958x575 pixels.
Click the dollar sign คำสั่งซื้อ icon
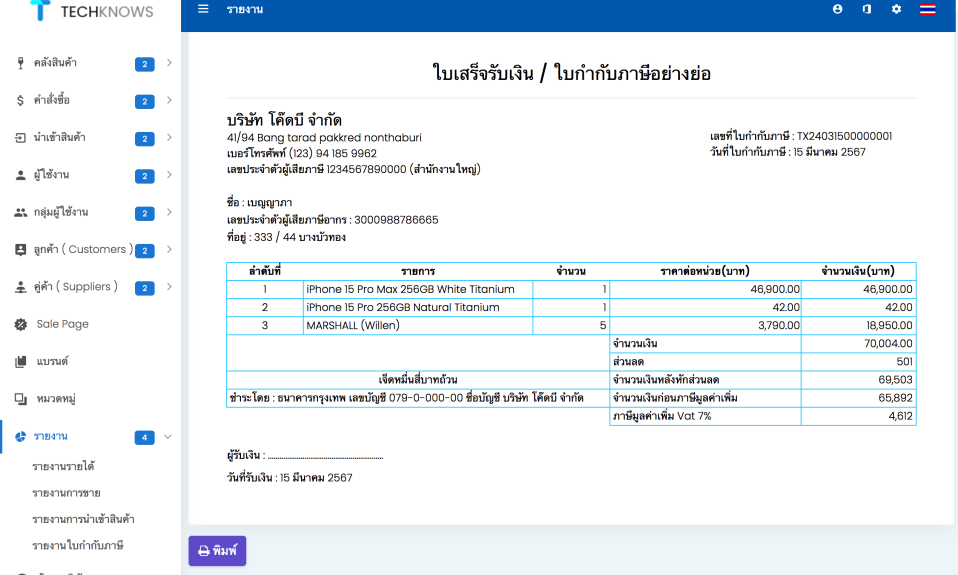point(21,100)
